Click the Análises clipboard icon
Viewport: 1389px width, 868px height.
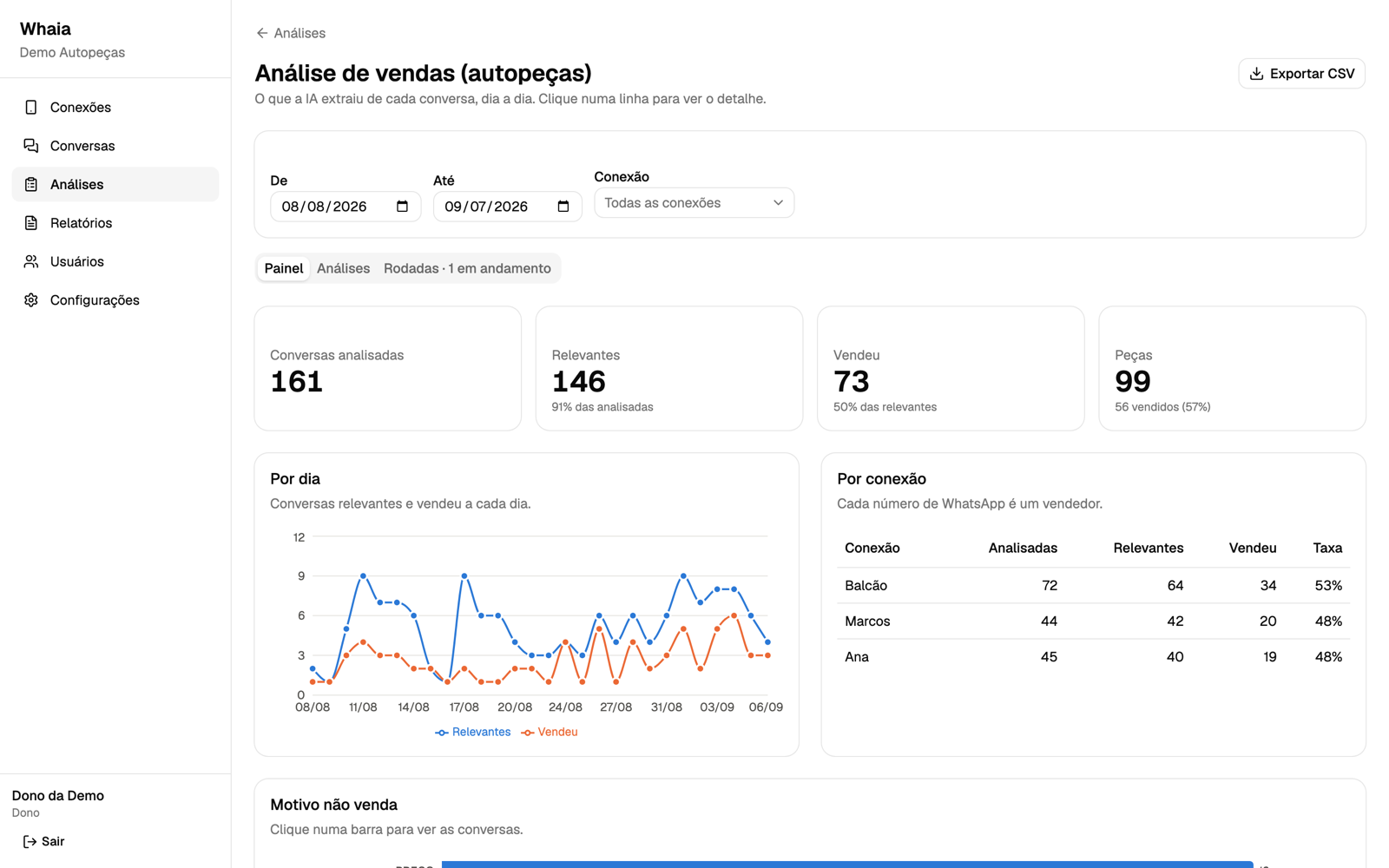click(x=31, y=184)
